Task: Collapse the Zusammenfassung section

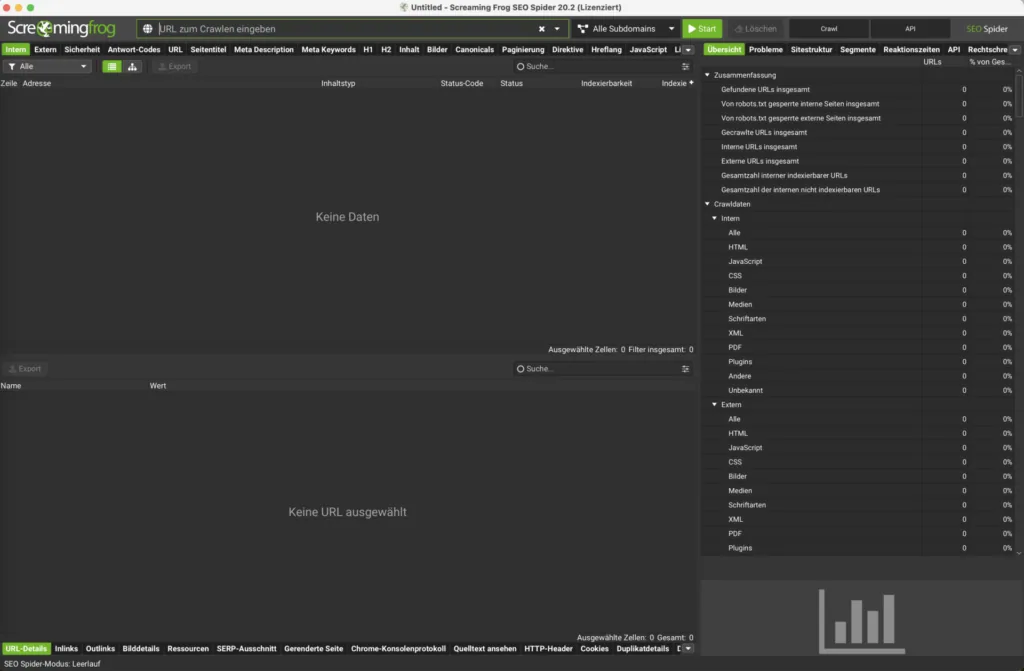Action: click(707, 74)
